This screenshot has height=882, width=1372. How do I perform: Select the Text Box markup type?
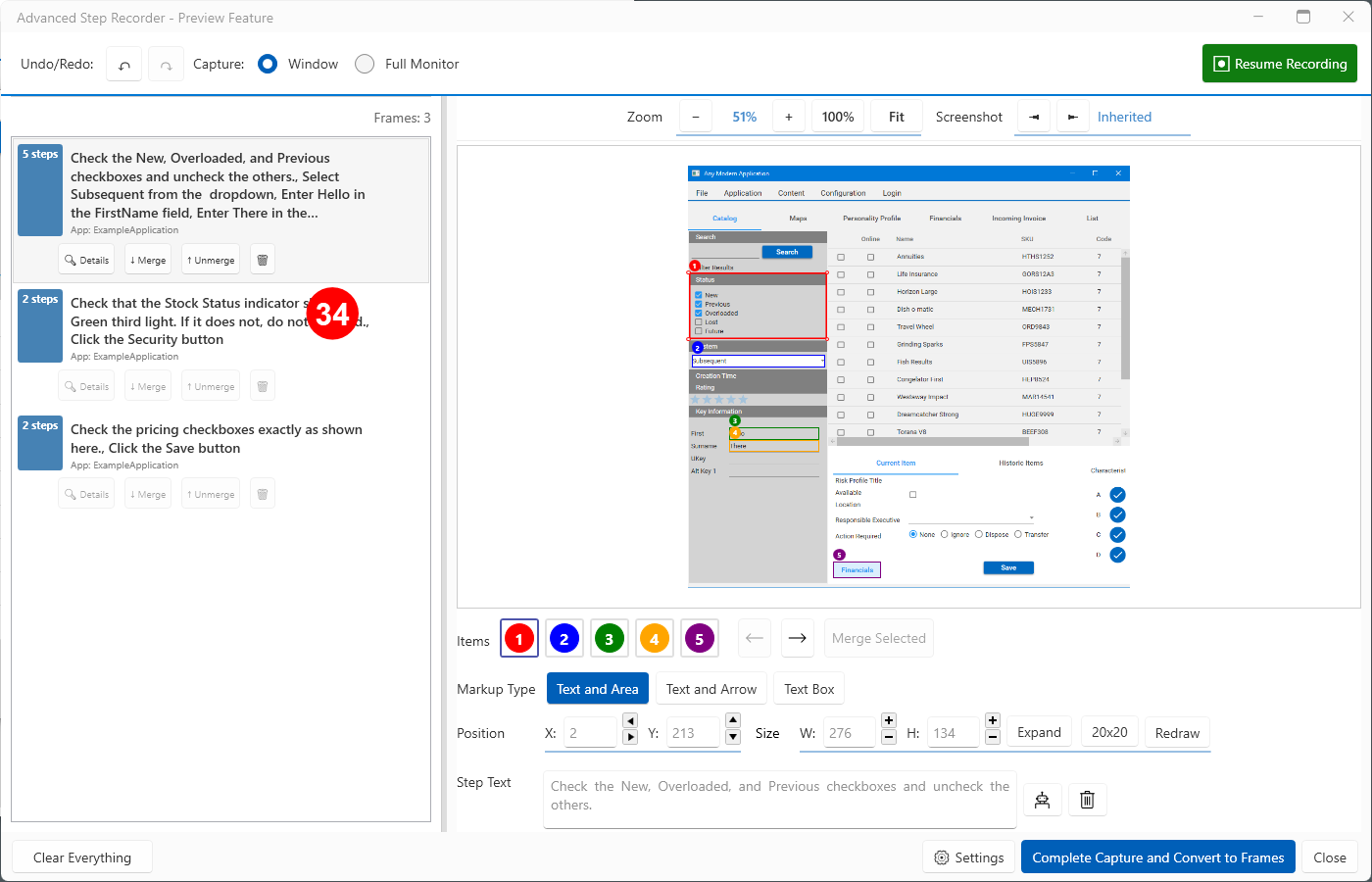point(809,689)
